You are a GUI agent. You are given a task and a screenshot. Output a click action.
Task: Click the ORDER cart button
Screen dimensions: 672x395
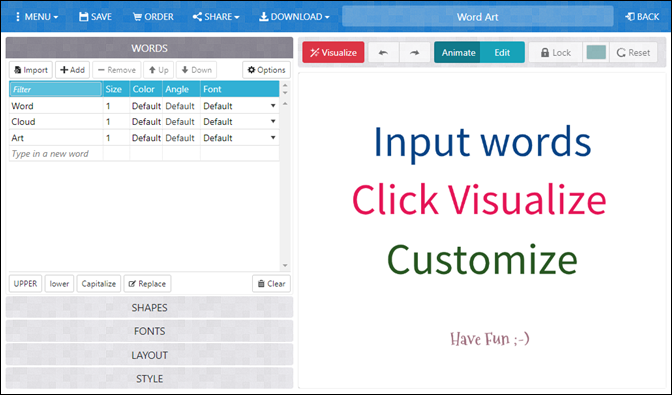[153, 17]
